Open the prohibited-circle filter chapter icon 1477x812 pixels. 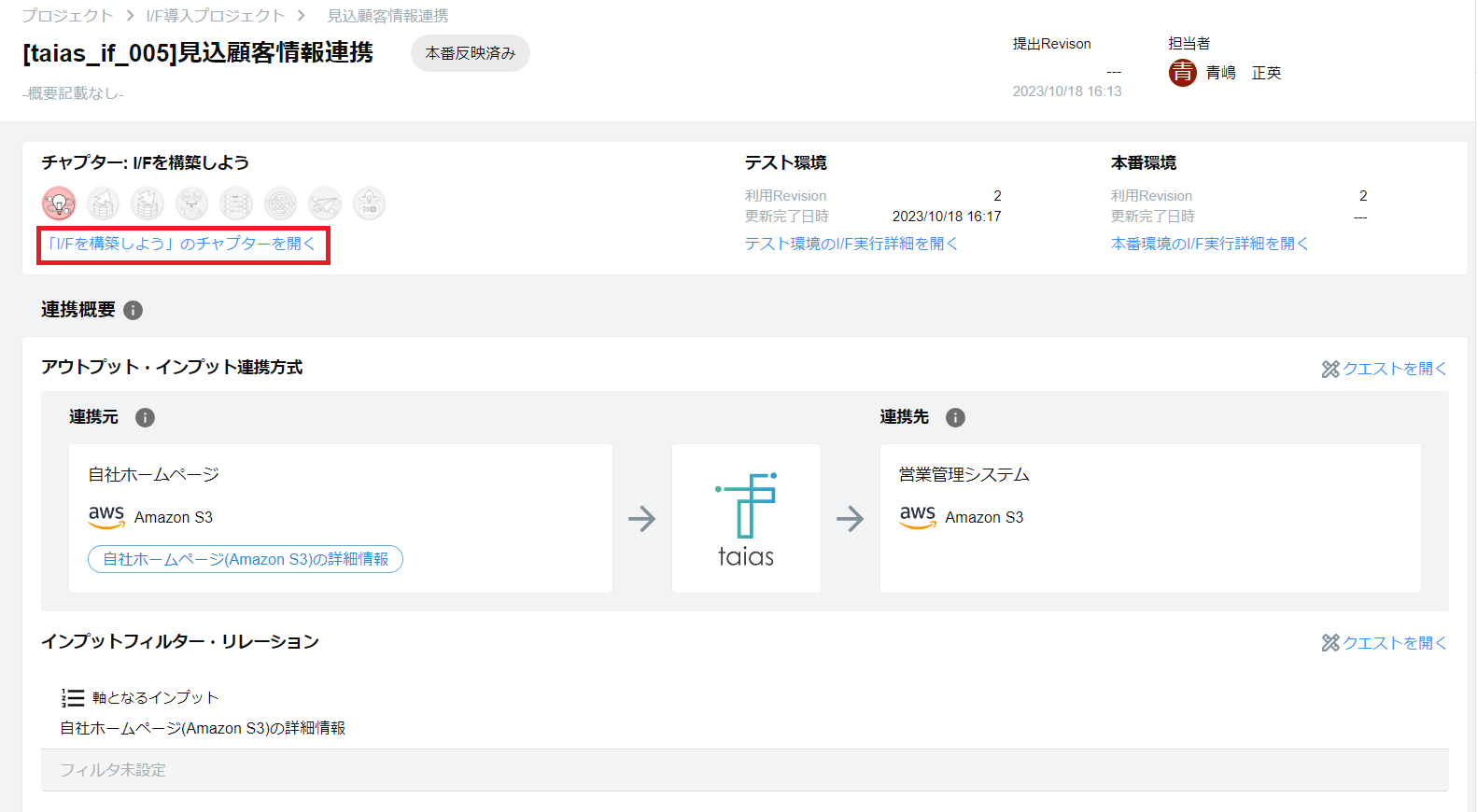(x=280, y=203)
